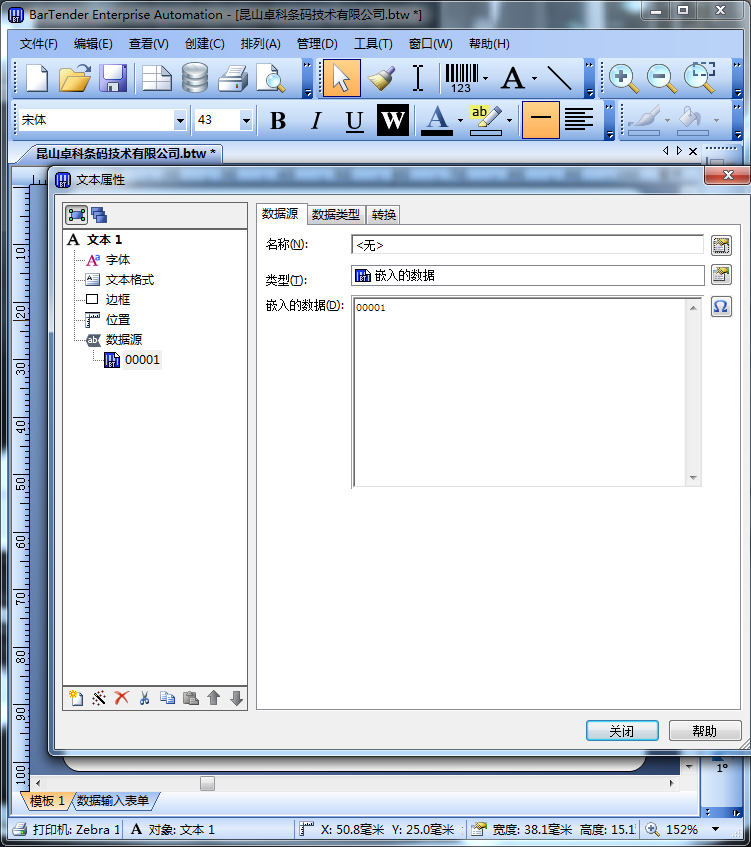The image size is (751, 847).
Task: Open an existing file via folder icon
Action: point(75,78)
